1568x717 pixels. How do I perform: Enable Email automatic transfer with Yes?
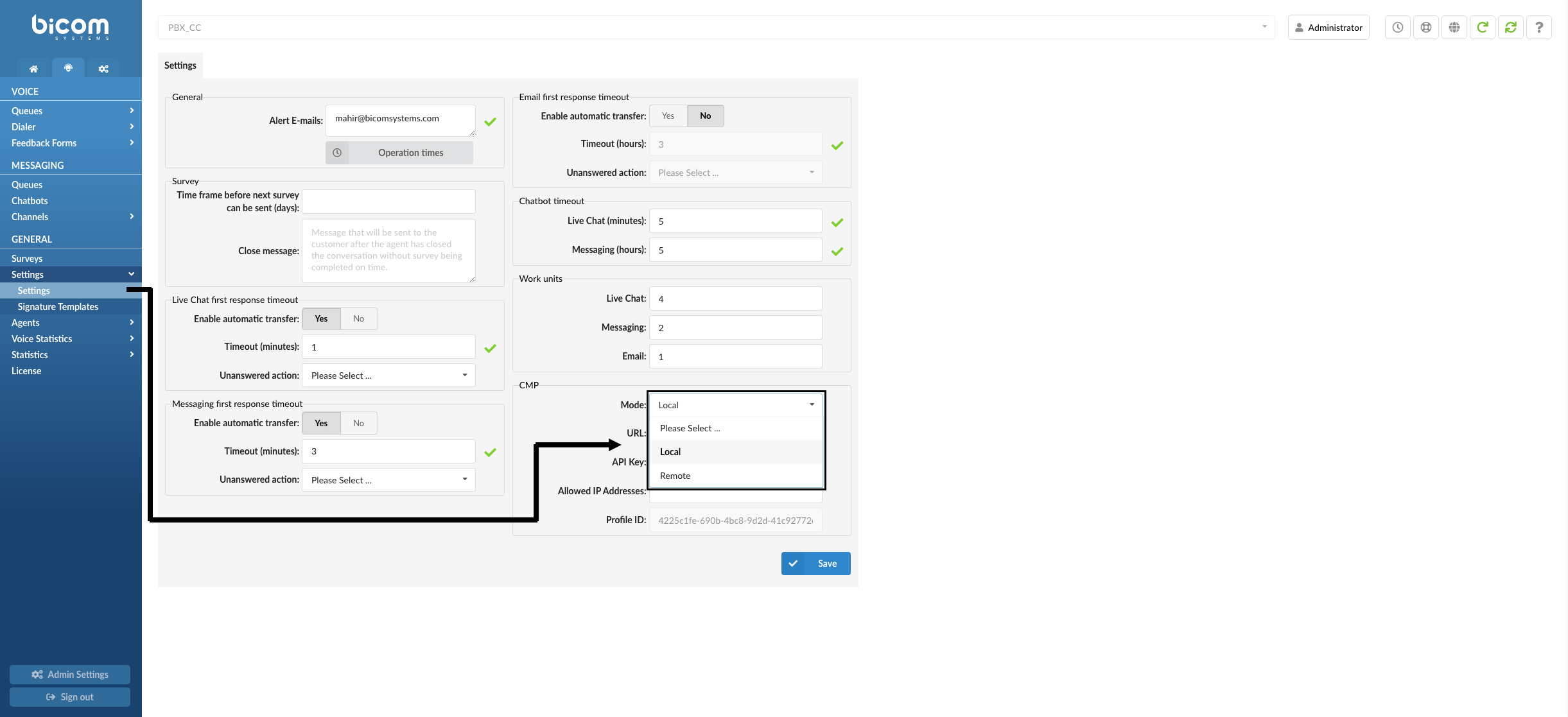click(x=668, y=116)
